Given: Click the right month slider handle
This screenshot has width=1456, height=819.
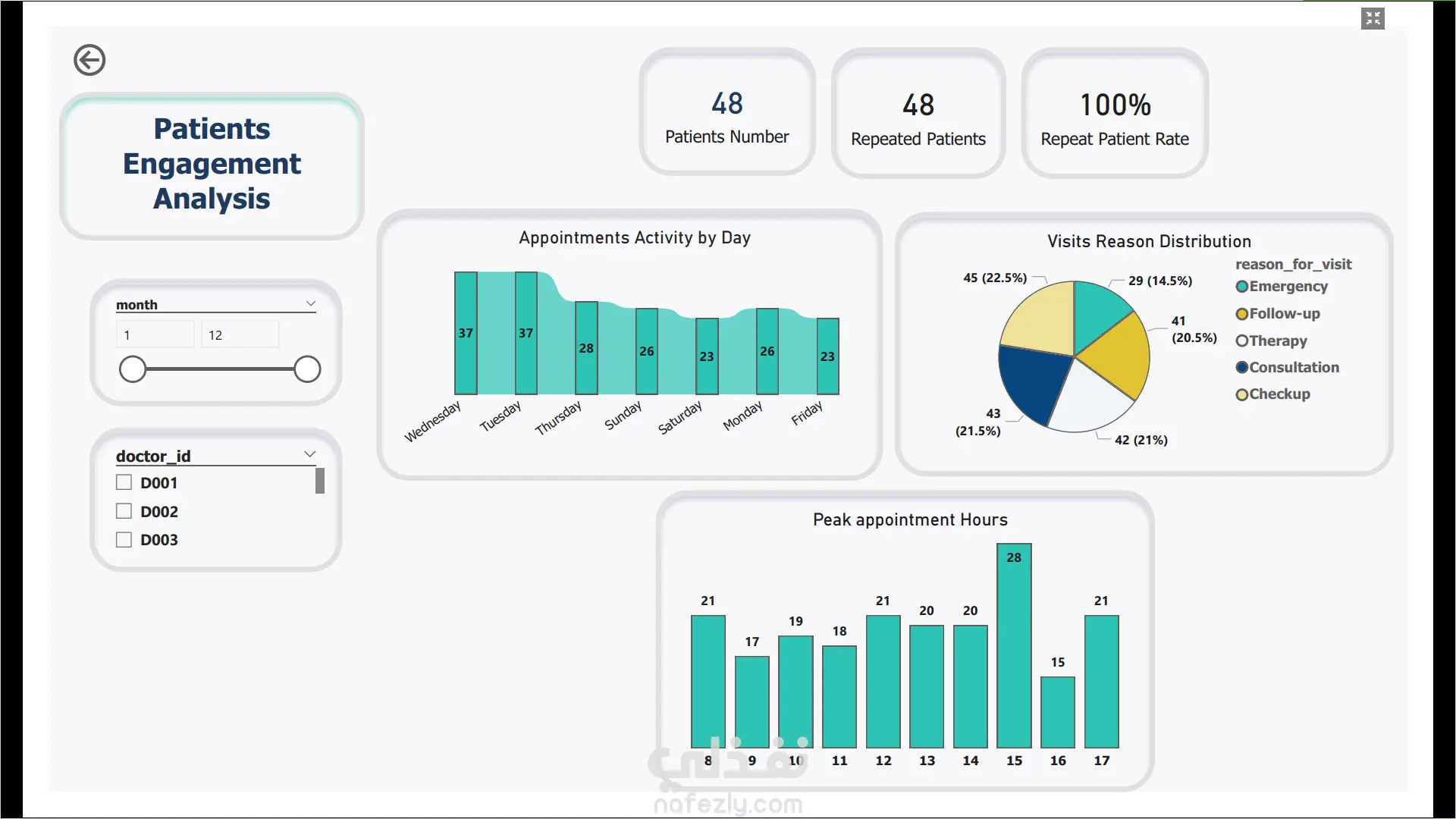Looking at the screenshot, I should click(307, 369).
